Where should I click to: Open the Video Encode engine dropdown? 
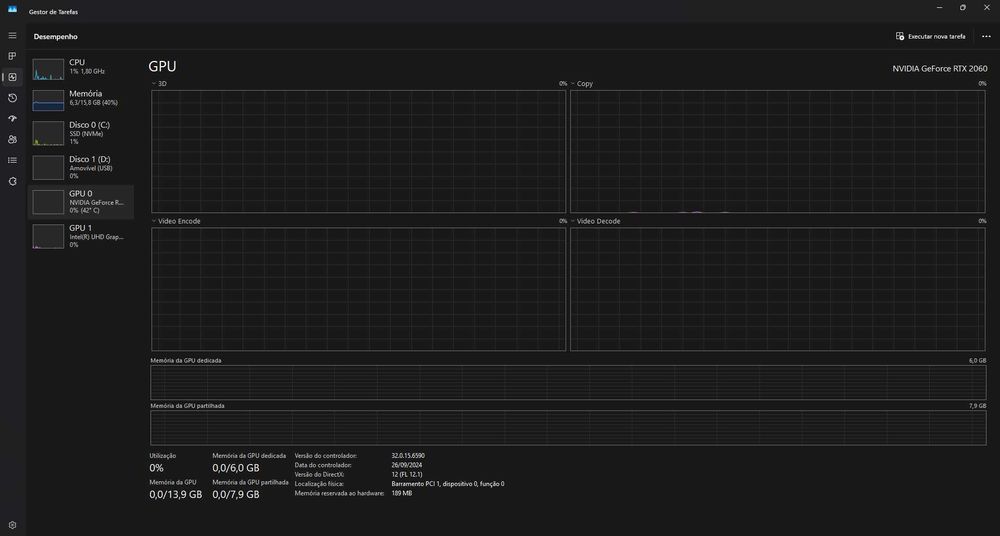pyautogui.click(x=176, y=221)
